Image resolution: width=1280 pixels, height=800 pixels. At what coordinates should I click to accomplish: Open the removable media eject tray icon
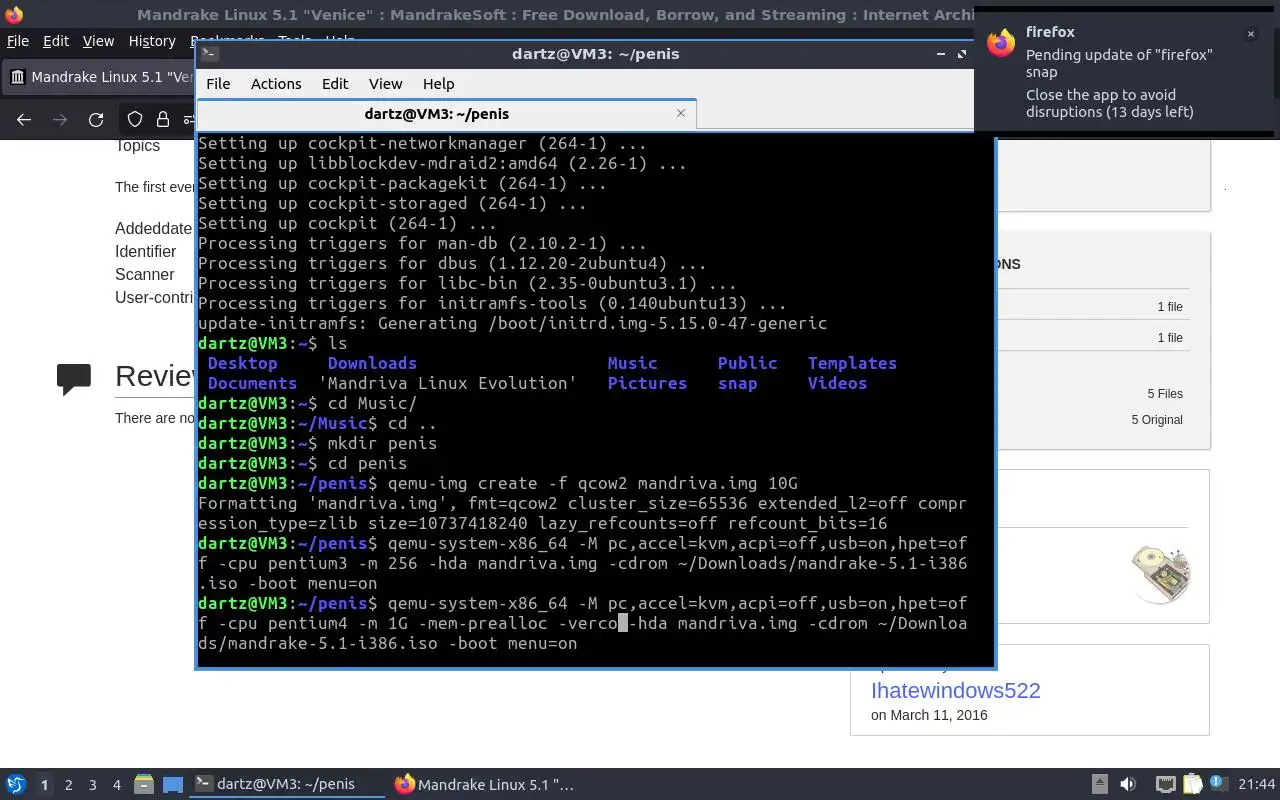tap(1099, 785)
